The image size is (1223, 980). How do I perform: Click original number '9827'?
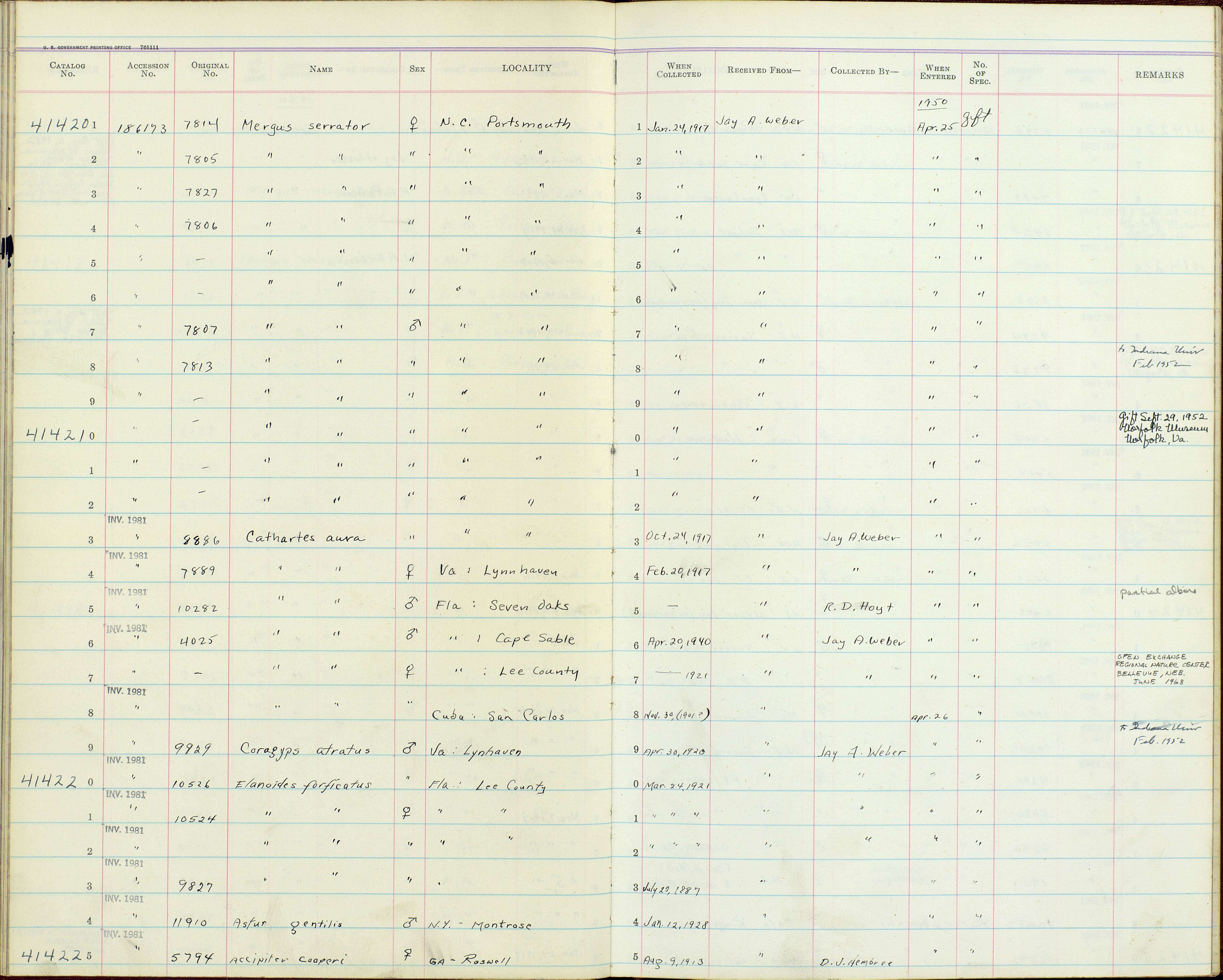tap(196, 886)
